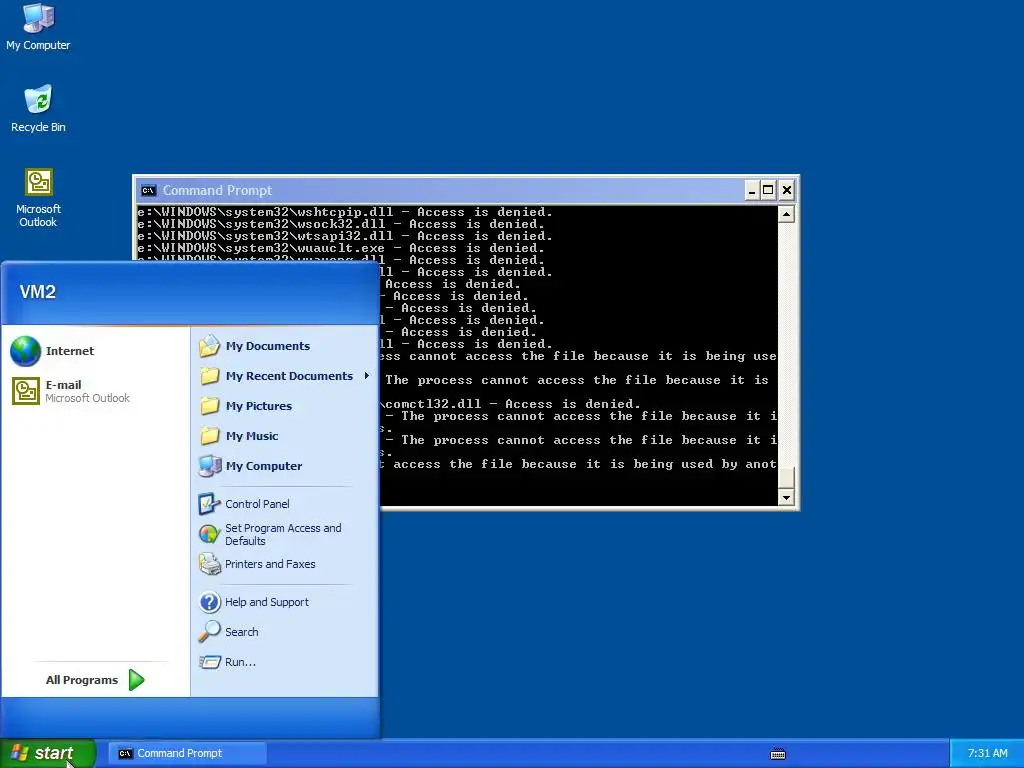Open the Set Program Access and Defaults entry

tap(284, 534)
